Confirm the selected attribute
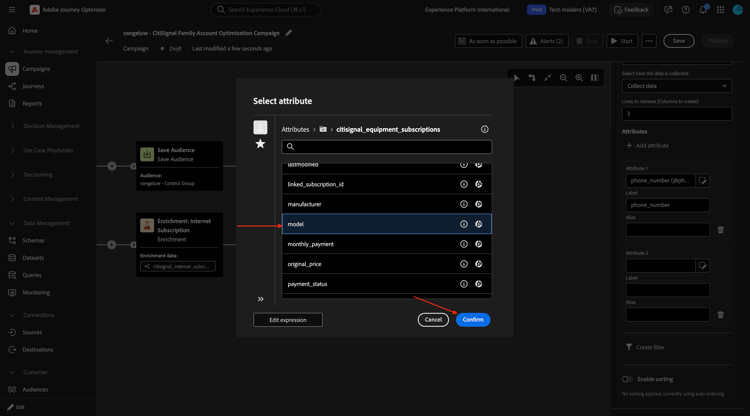The image size is (750, 416). tap(473, 319)
